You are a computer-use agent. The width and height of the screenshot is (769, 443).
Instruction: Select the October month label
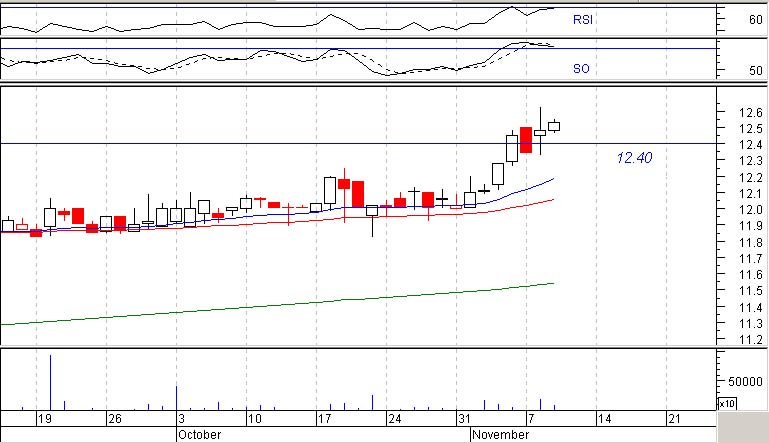coord(199,435)
